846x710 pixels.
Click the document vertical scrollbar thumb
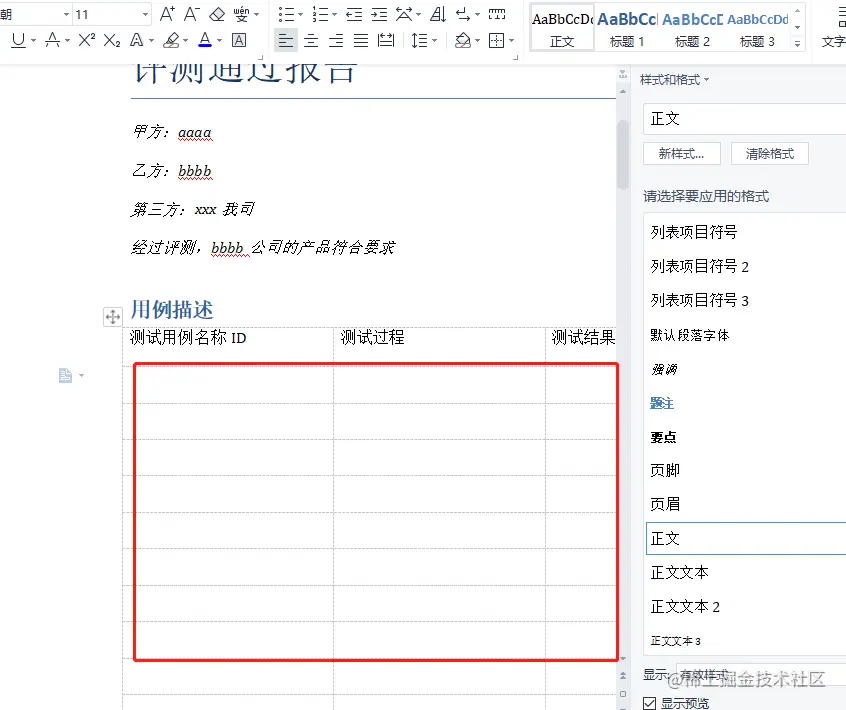[x=623, y=155]
